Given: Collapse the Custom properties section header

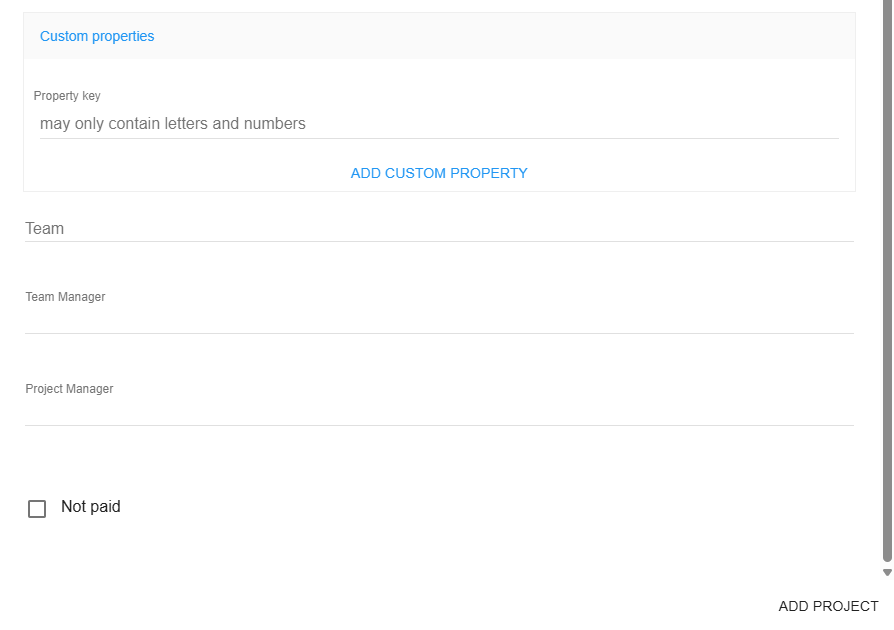Looking at the screenshot, I should tap(439, 36).
